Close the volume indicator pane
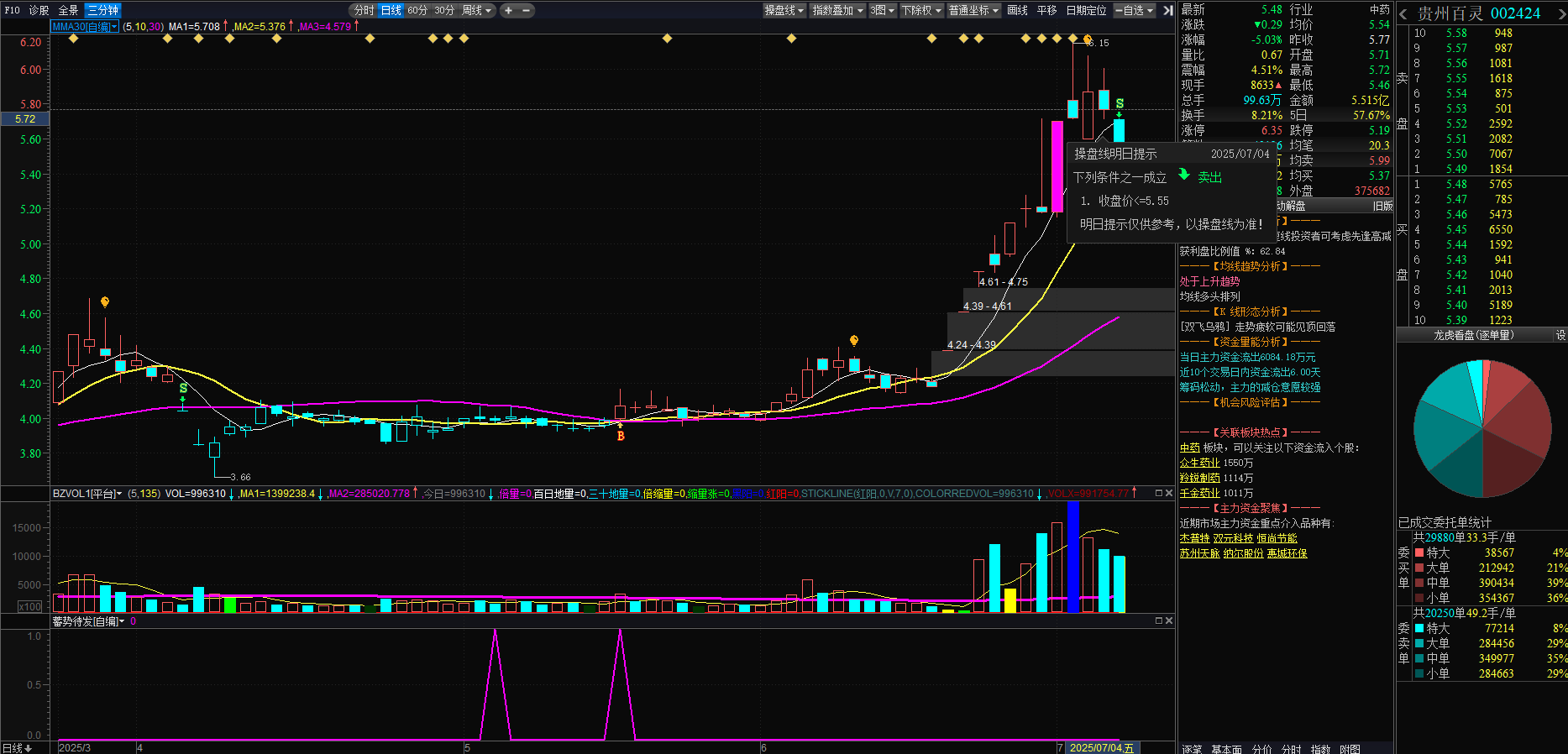This screenshot has height=754, width=1568. pos(1168,493)
